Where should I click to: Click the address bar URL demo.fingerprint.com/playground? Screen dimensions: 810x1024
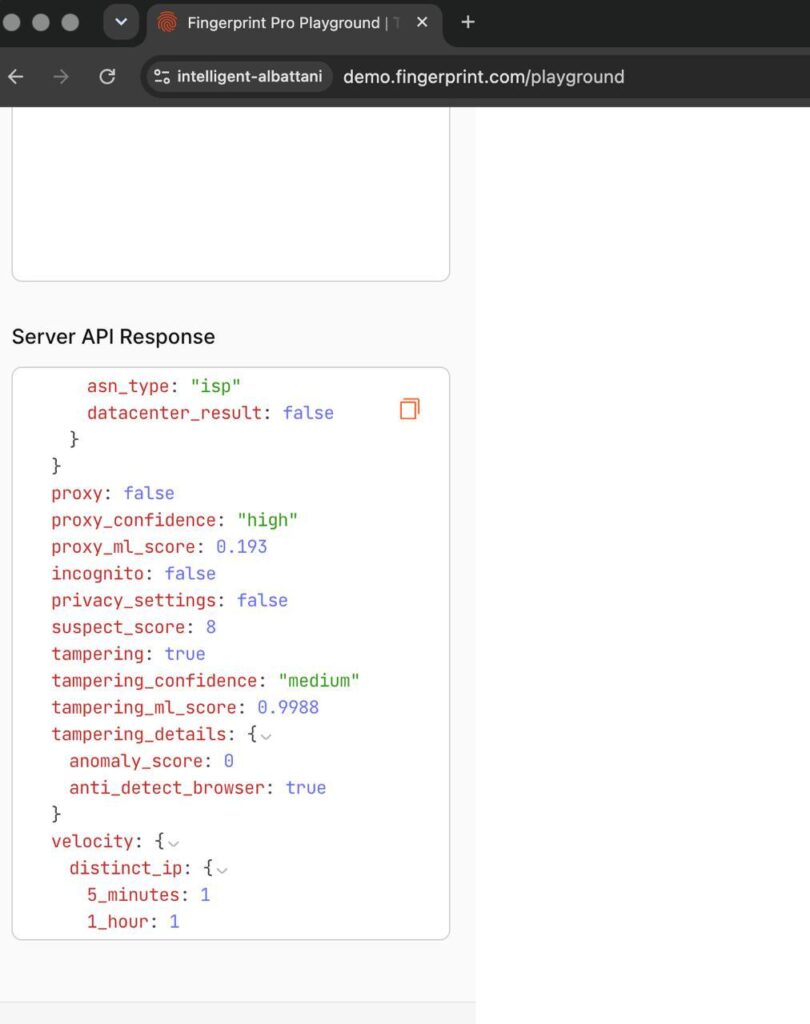pyautogui.click(x=483, y=77)
